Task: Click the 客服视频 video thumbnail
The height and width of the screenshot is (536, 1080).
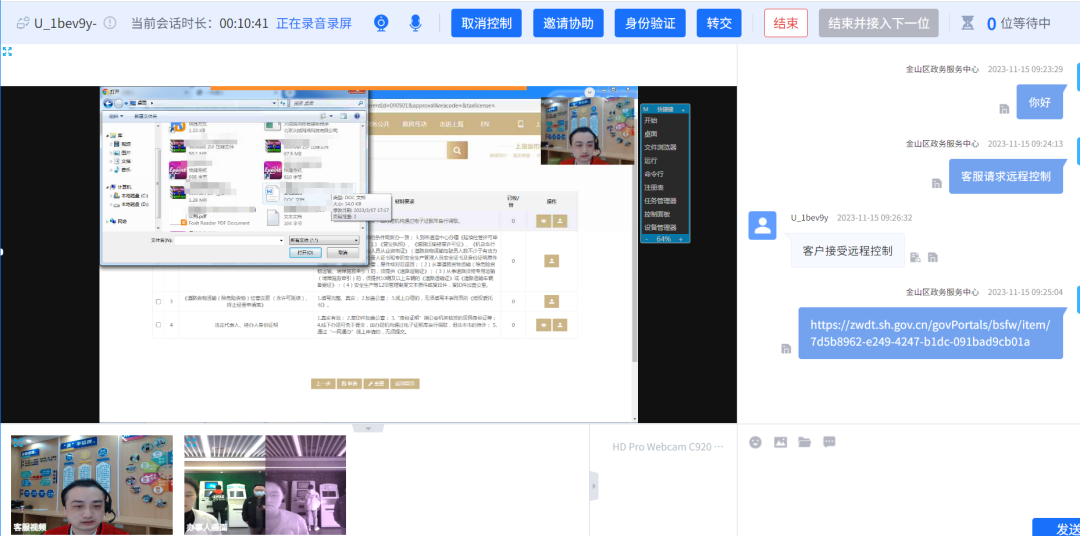Action: pyautogui.click(x=92, y=485)
